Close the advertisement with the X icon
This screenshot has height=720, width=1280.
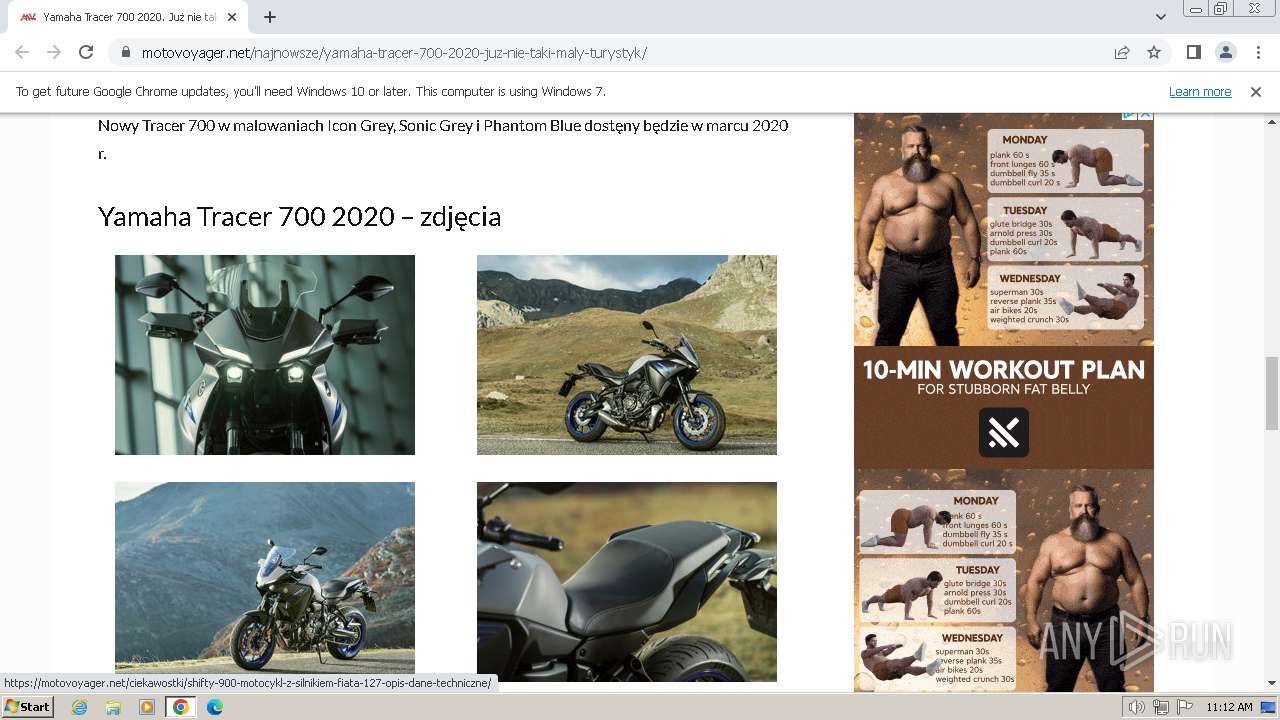(1146, 115)
